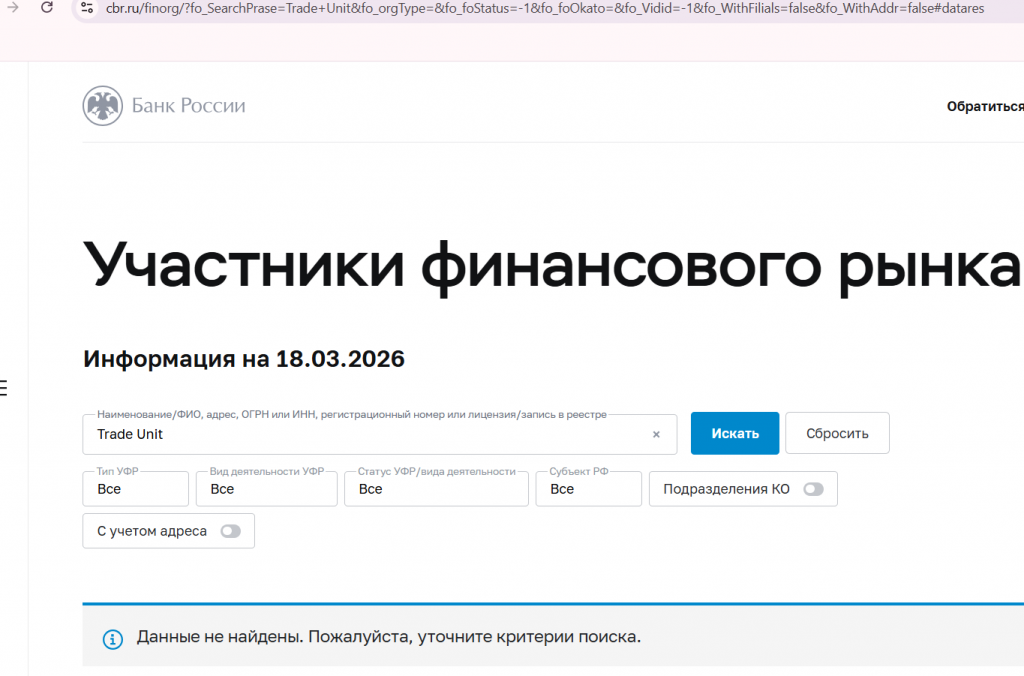This screenshot has width=1024, height=676.
Task: Open the 'Статус УФР/вида деятельности' dropdown
Action: coord(436,488)
